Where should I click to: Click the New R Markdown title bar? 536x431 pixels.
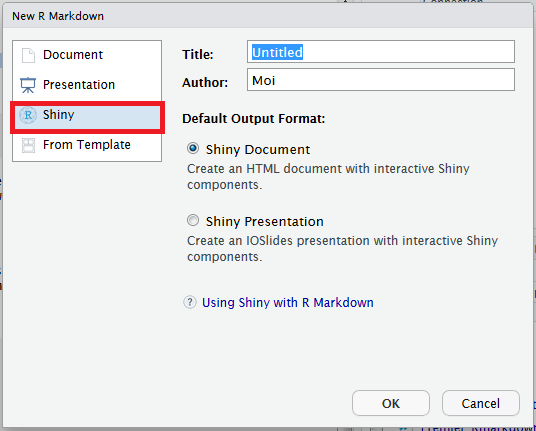tap(268, 16)
